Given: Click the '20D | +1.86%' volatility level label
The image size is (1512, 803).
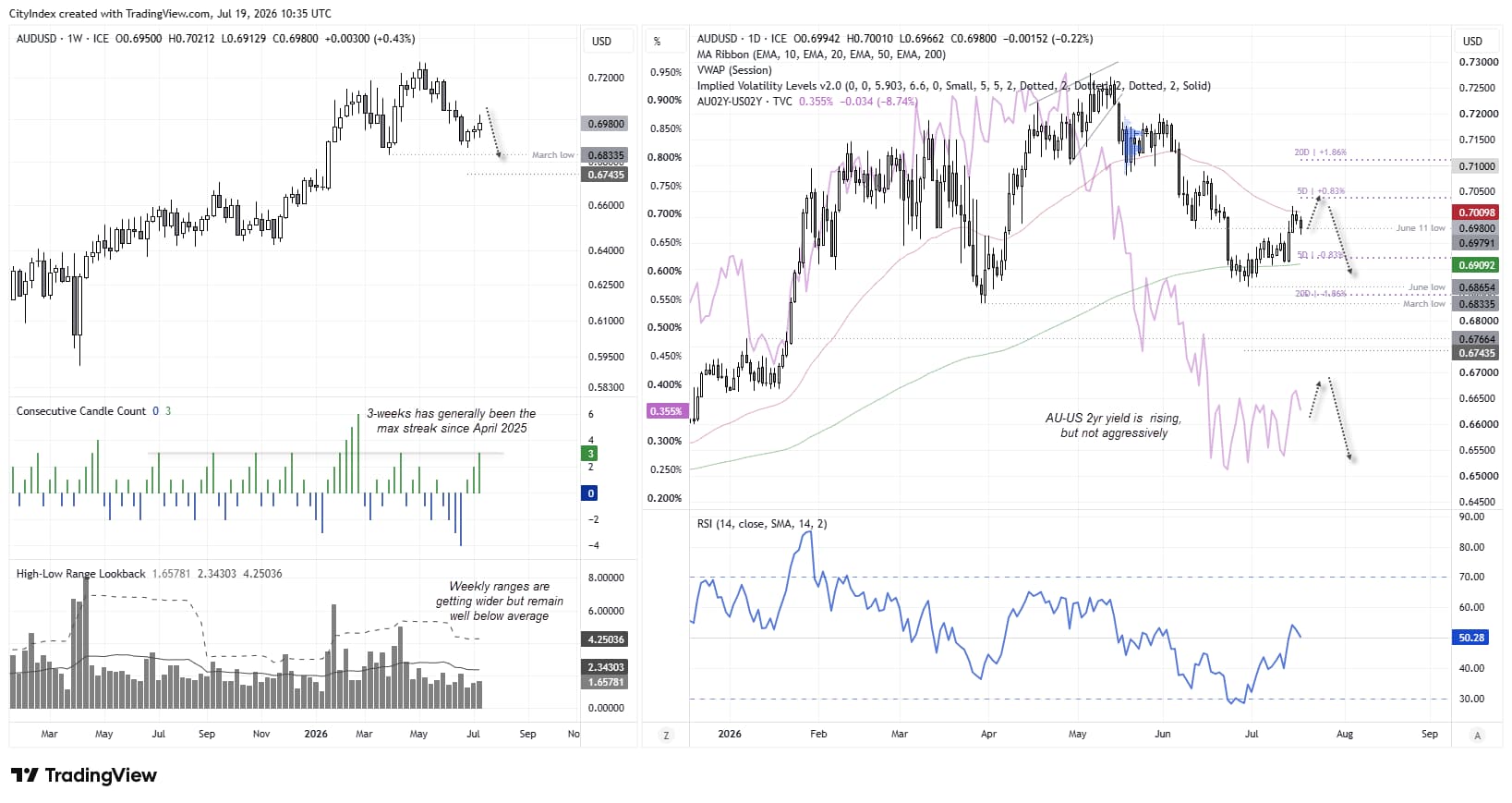Looking at the screenshot, I should [1320, 152].
